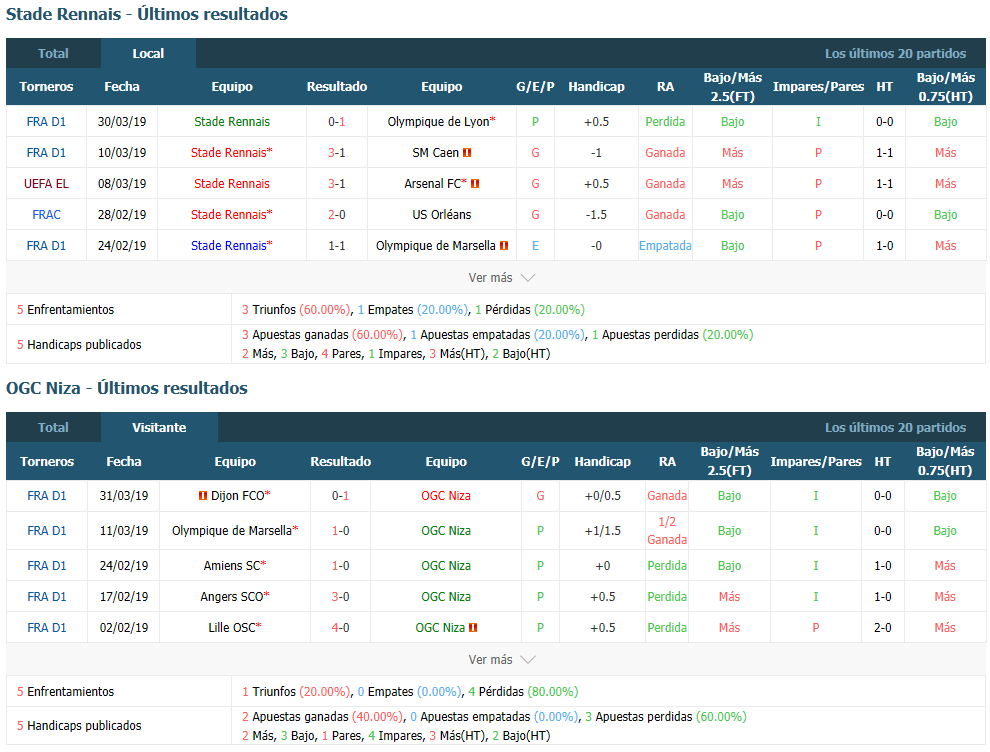Image resolution: width=990 pixels, height=752 pixels.
Task: Click the 1-1 result on 24/02/19
Action: [337, 246]
